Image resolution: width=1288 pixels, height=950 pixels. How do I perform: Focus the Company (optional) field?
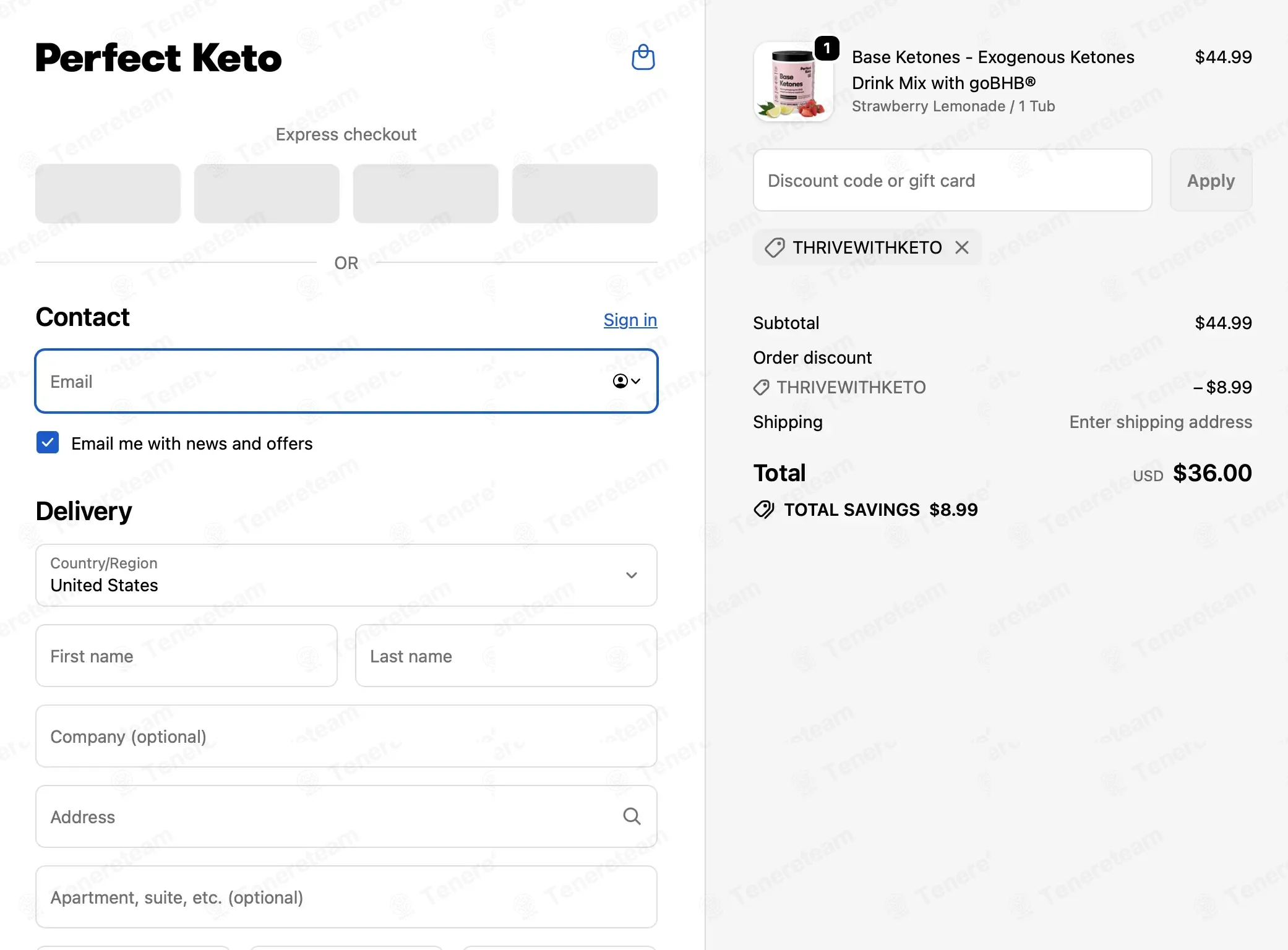pos(346,736)
